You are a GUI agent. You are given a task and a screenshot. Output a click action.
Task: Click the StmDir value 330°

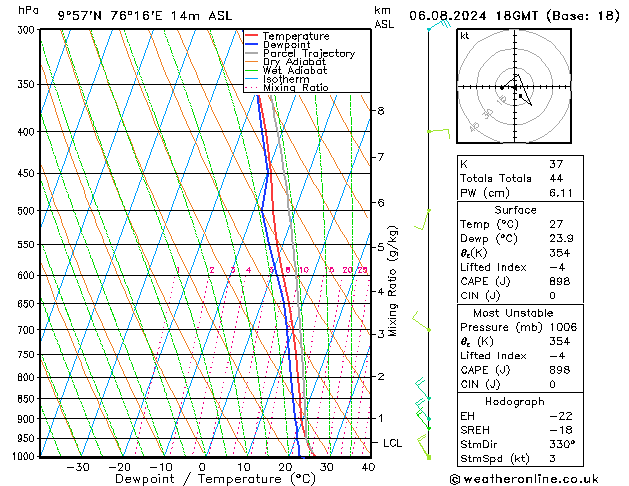coord(562,444)
